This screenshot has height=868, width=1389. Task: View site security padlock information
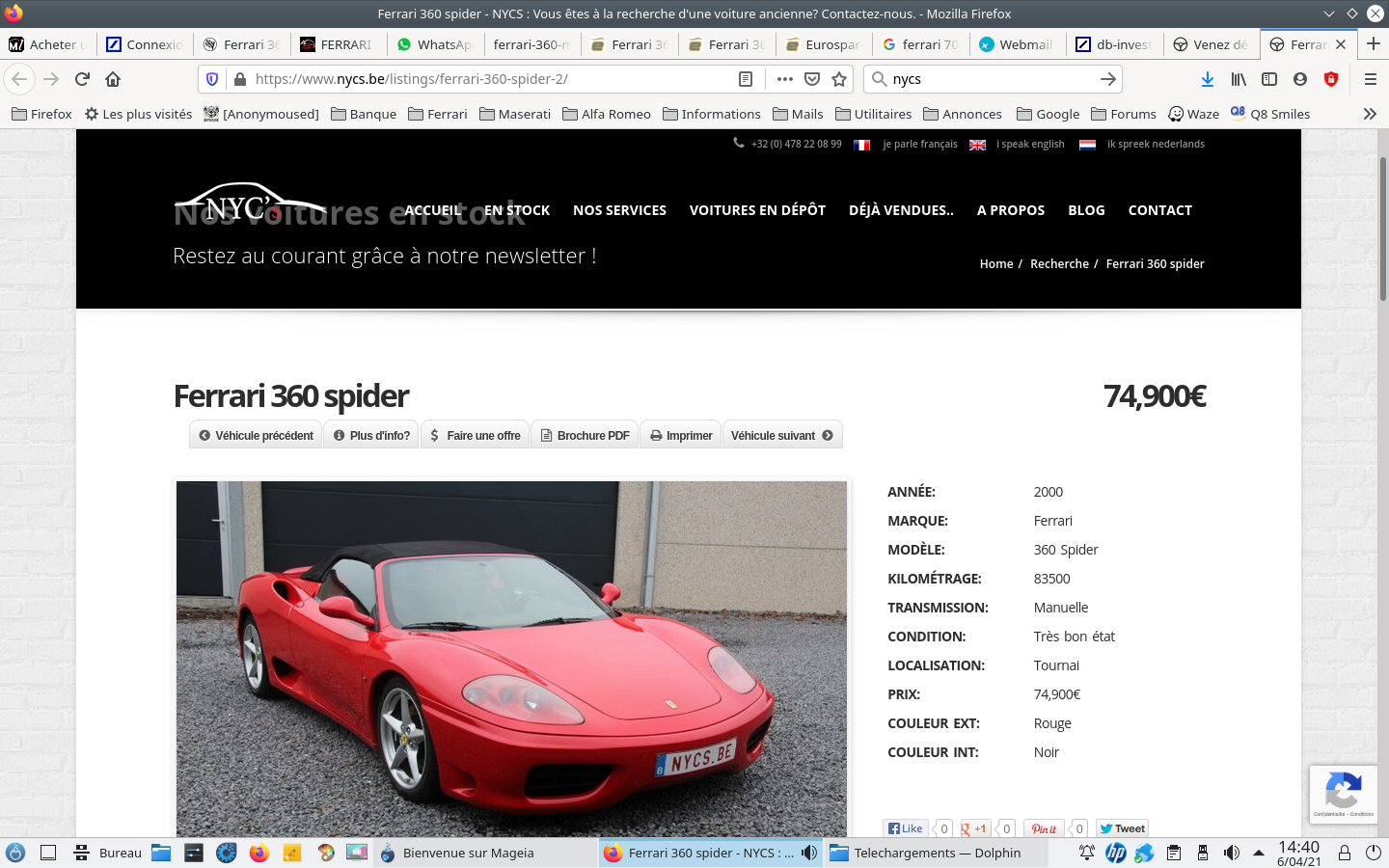pos(240,79)
